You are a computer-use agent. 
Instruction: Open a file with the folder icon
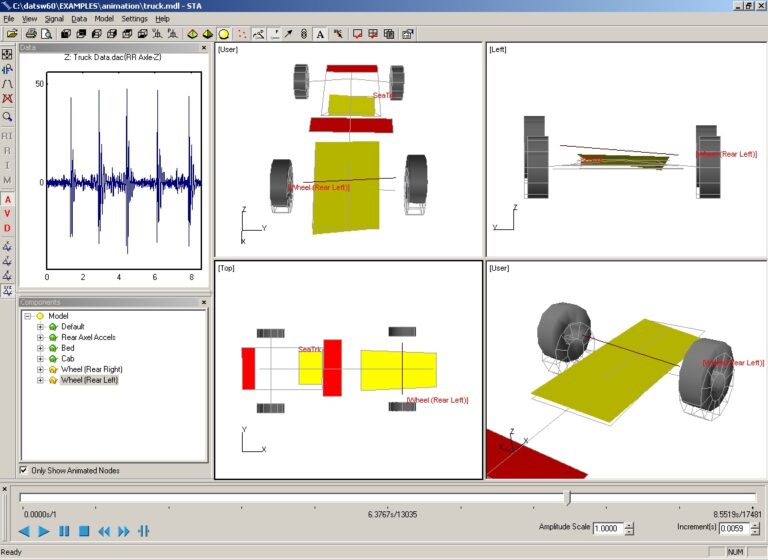[x=12, y=34]
